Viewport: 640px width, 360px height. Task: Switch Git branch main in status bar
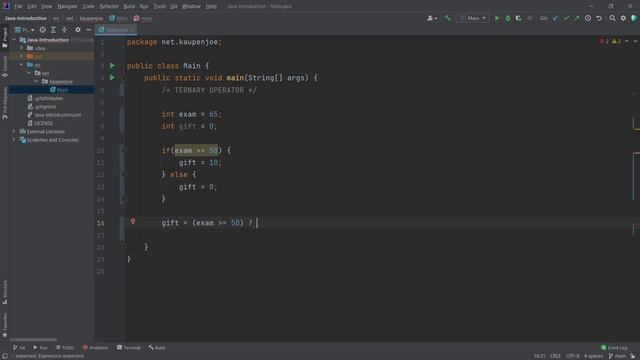617,356
